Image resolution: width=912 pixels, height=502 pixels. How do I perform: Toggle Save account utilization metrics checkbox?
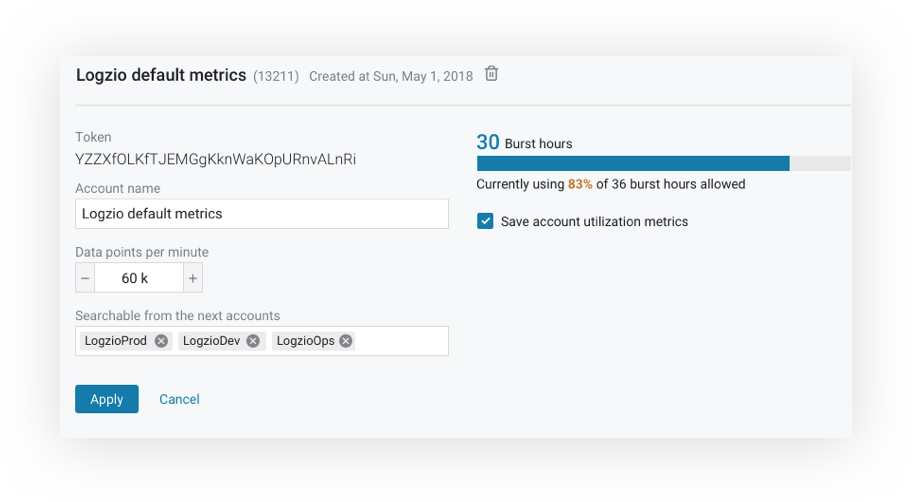(485, 221)
